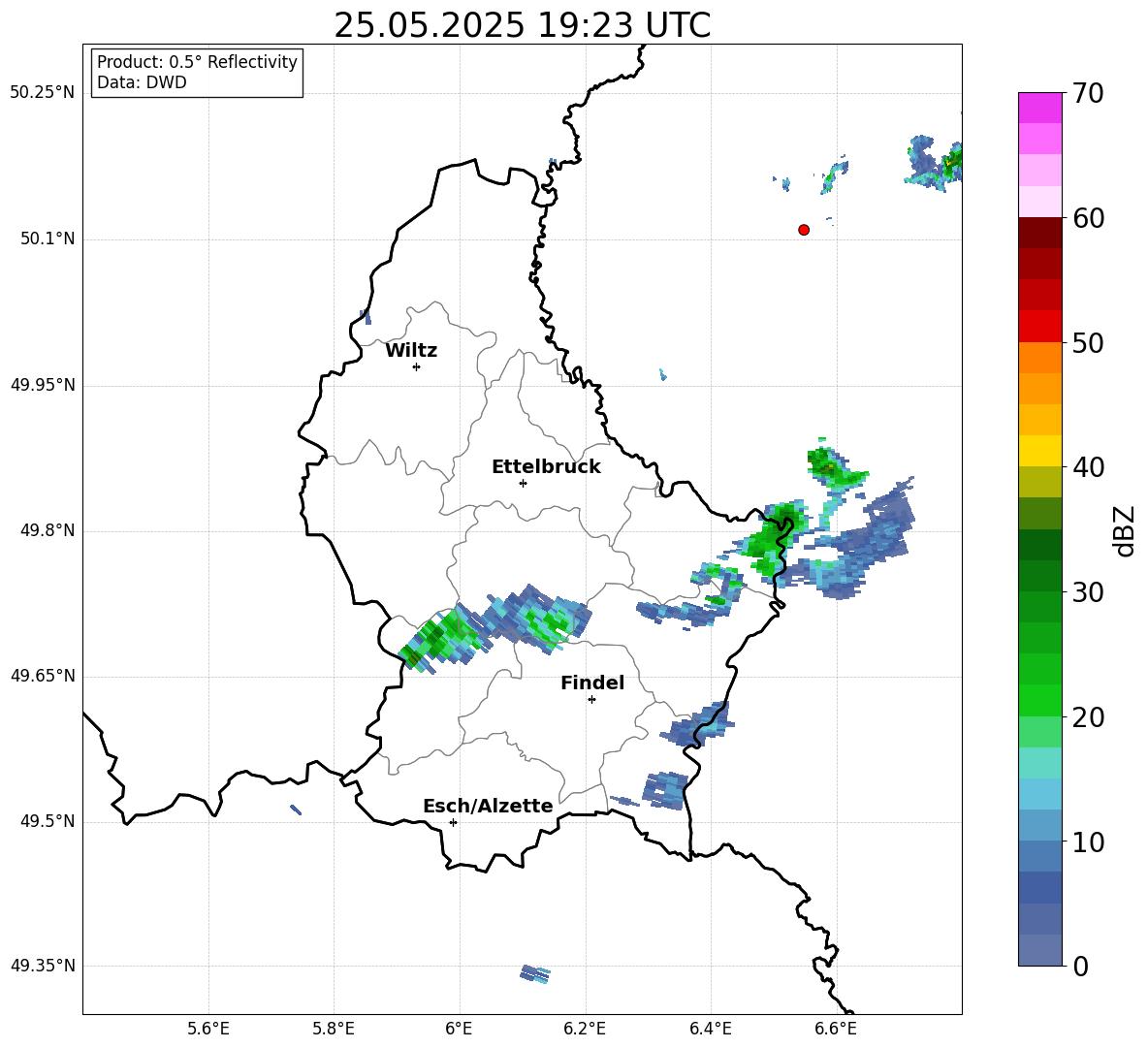Image resolution: width=1148 pixels, height=1048 pixels.
Task: Click the 70 tick on the colorbar
Action: 1088,93
